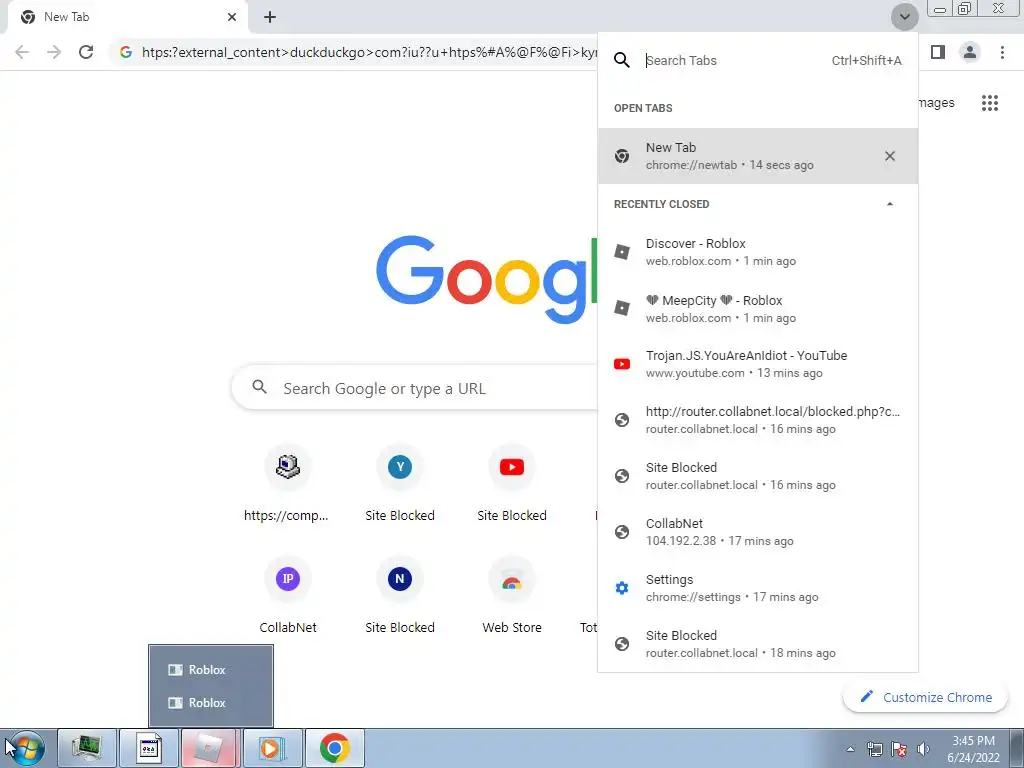Collapse the Recently Closed section
Viewport: 1024px width, 768px height.
coord(889,204)
